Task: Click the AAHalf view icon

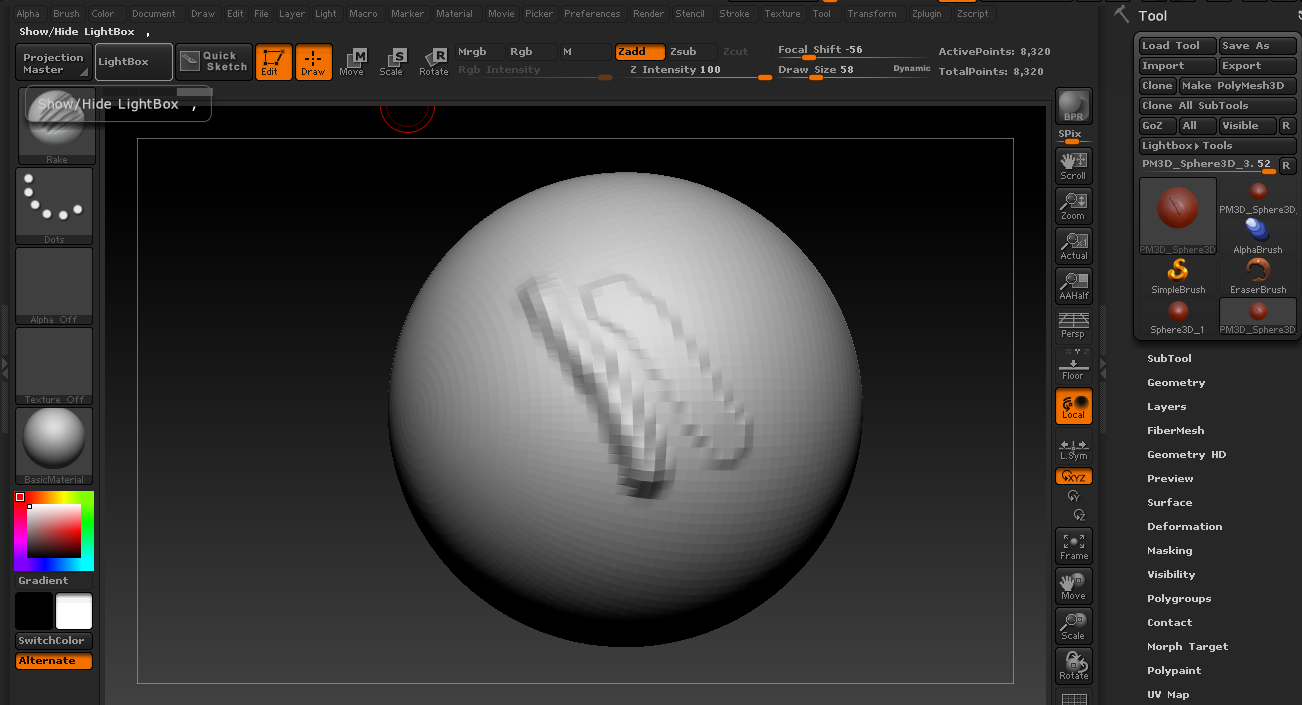Action: point(1074,286)
